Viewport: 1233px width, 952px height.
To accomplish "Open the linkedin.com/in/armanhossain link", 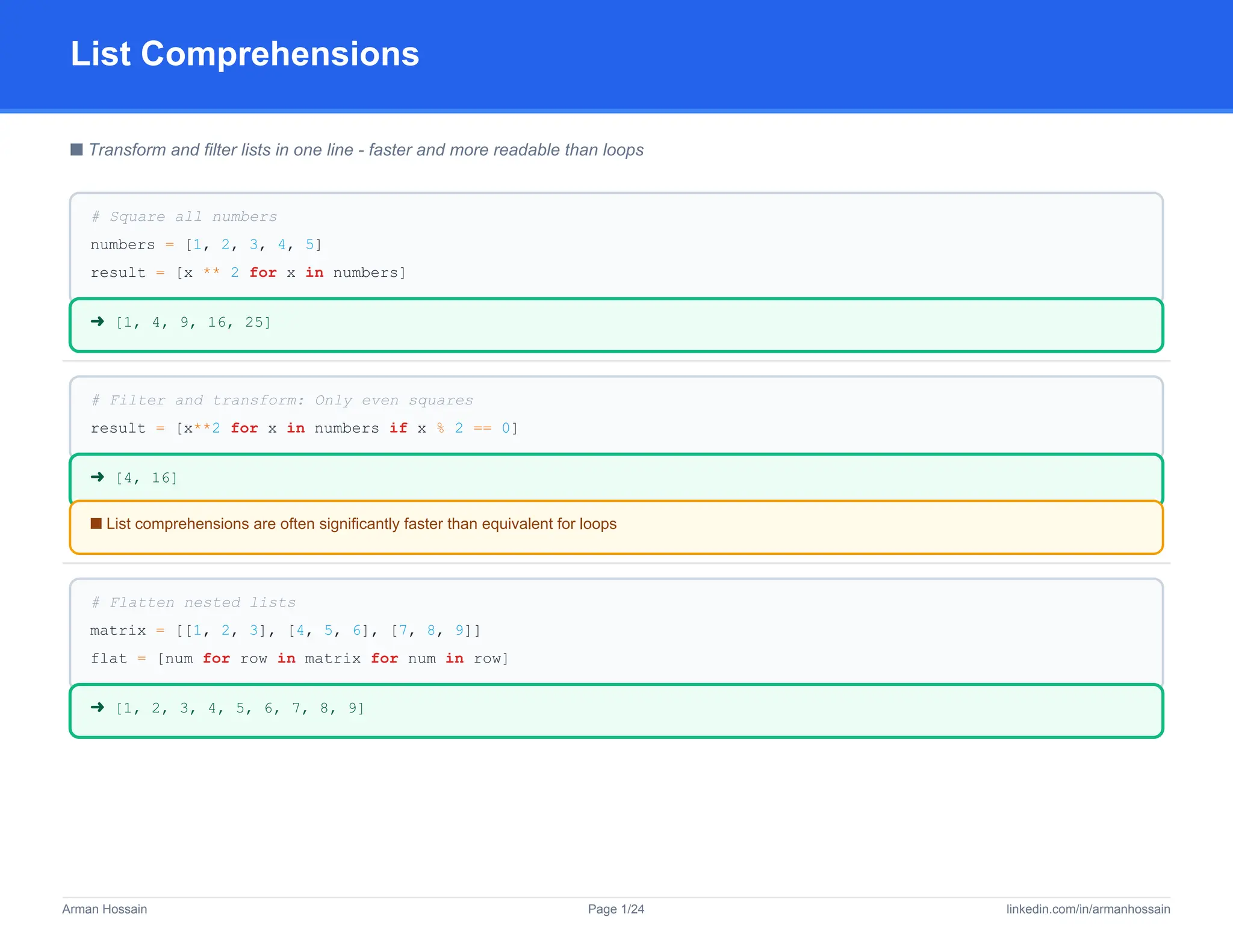I will tap(1087, 909).
